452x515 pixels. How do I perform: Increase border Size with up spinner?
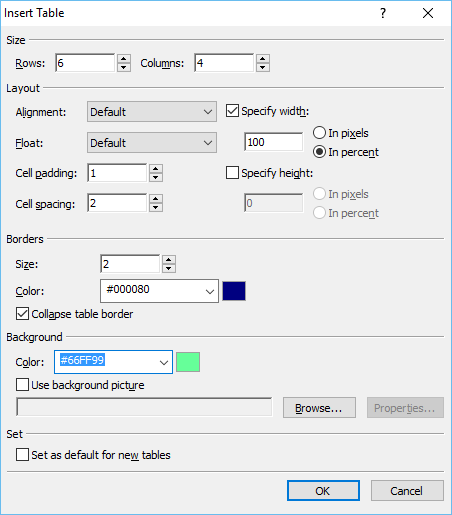169,260
